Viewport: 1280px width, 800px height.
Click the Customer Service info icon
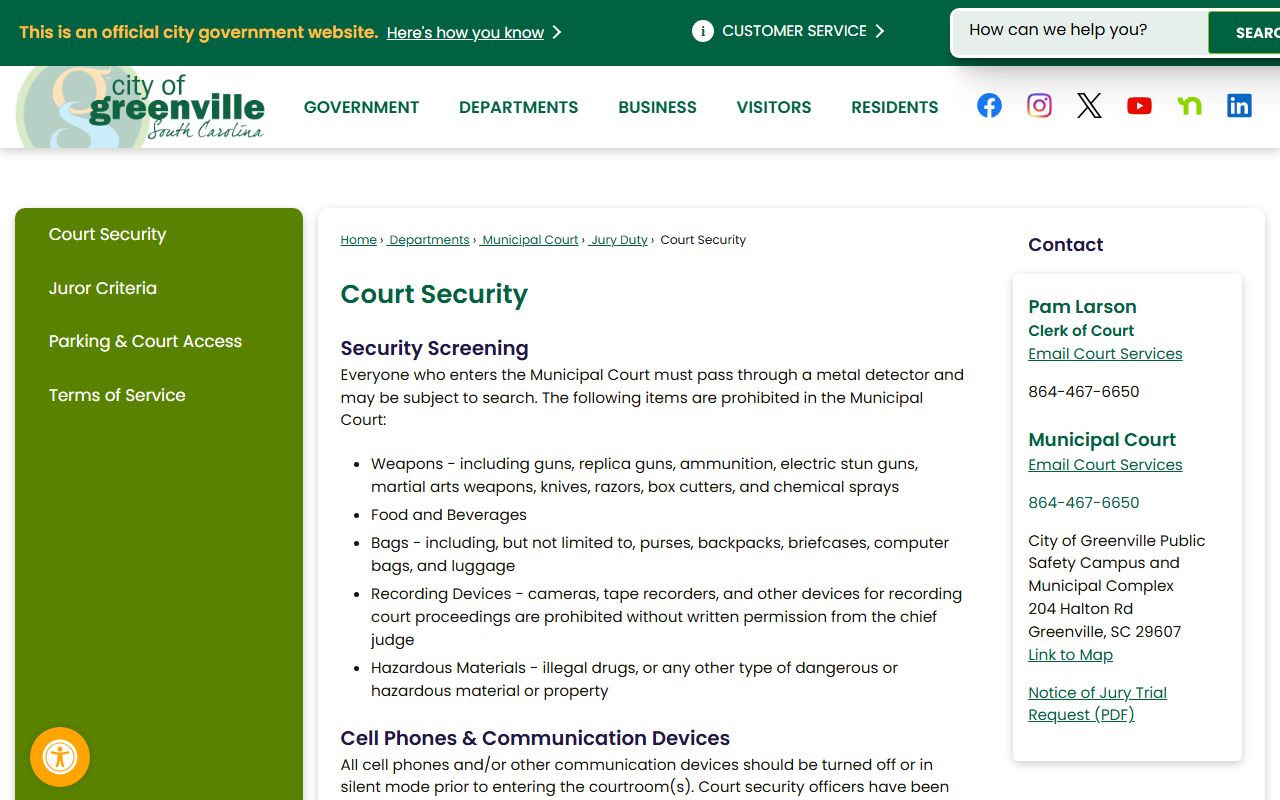(x=703, y=31)
